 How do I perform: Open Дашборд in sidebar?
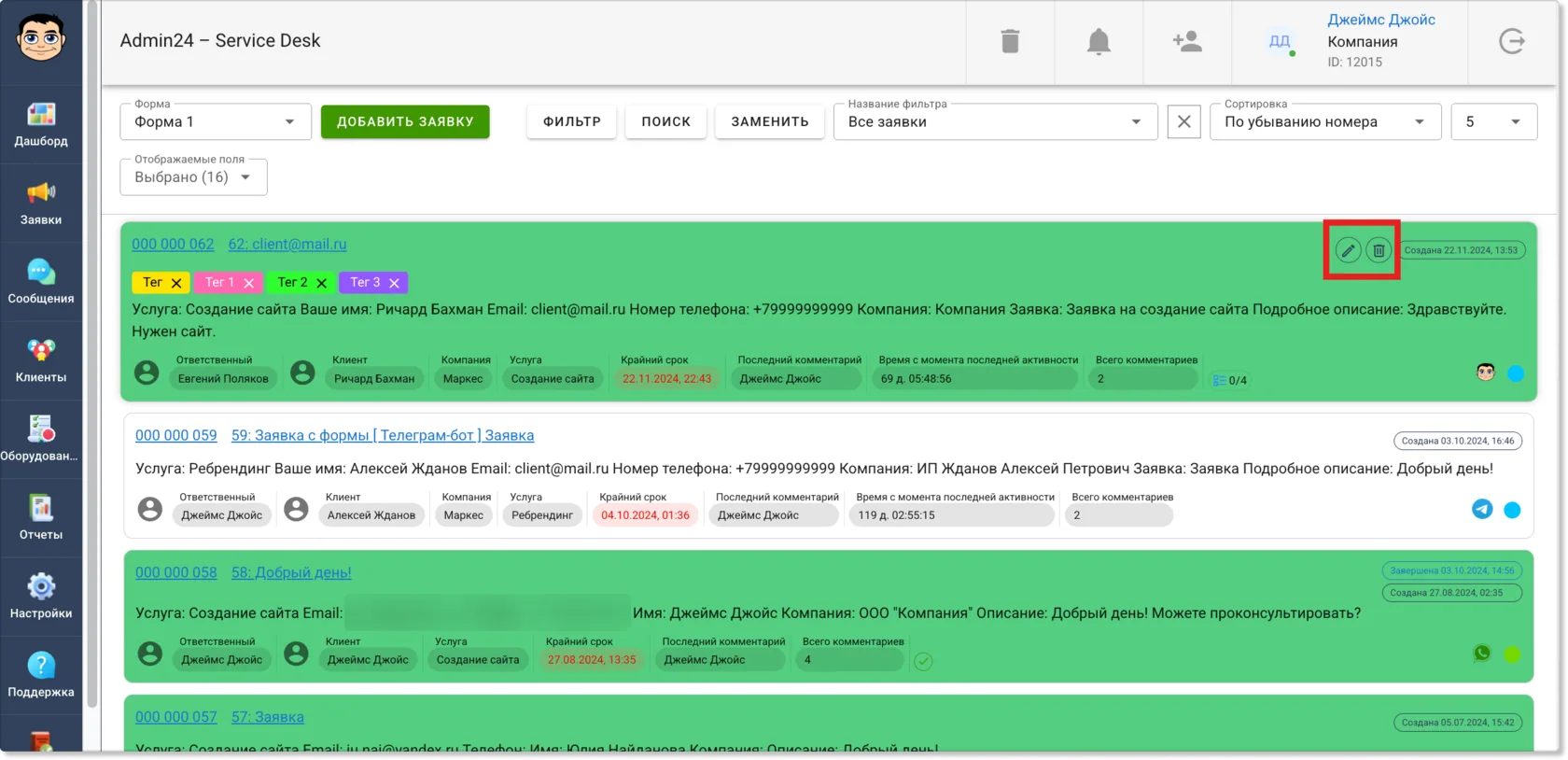41,125
